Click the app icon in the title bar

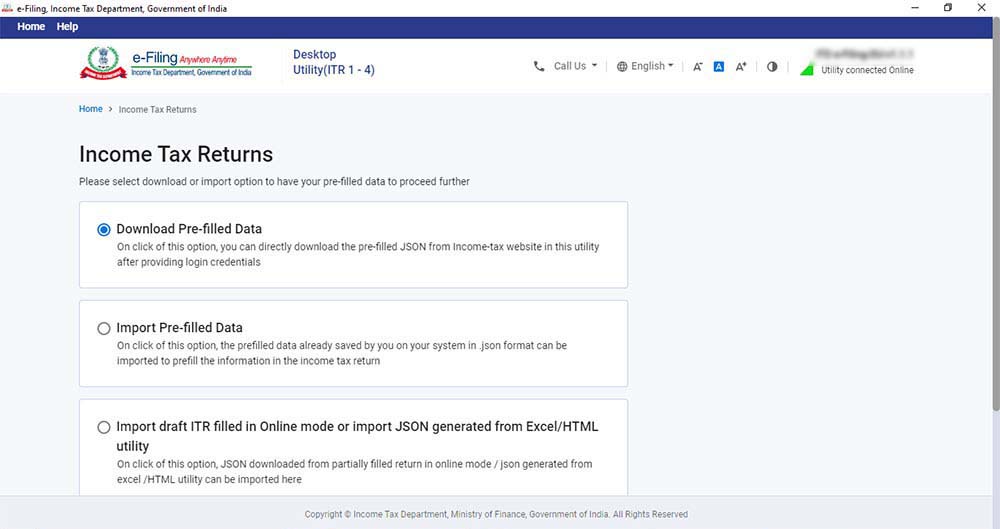pyautogui.click(x=8, y=8)
